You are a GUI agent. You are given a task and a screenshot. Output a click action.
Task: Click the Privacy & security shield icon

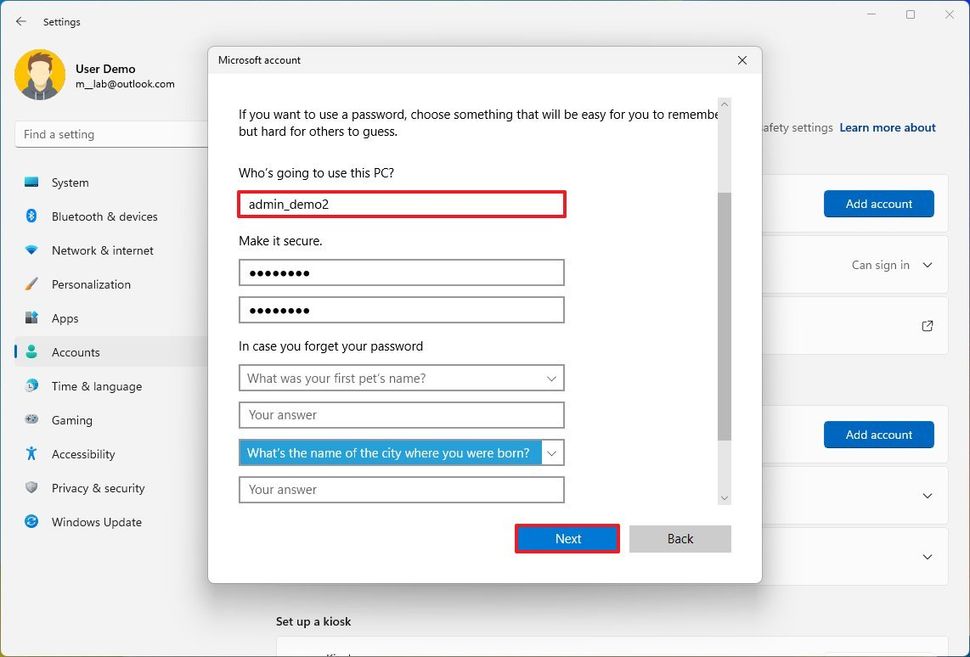pos(32,489)
